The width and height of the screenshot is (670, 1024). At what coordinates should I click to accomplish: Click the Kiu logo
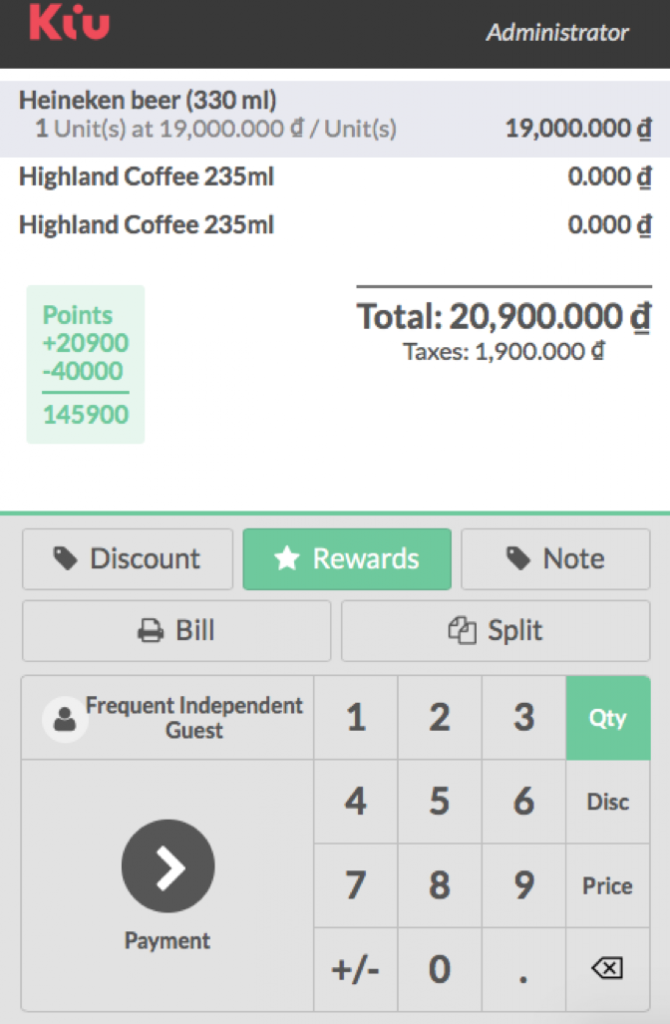pyautogui.click(x=69, y=22)
